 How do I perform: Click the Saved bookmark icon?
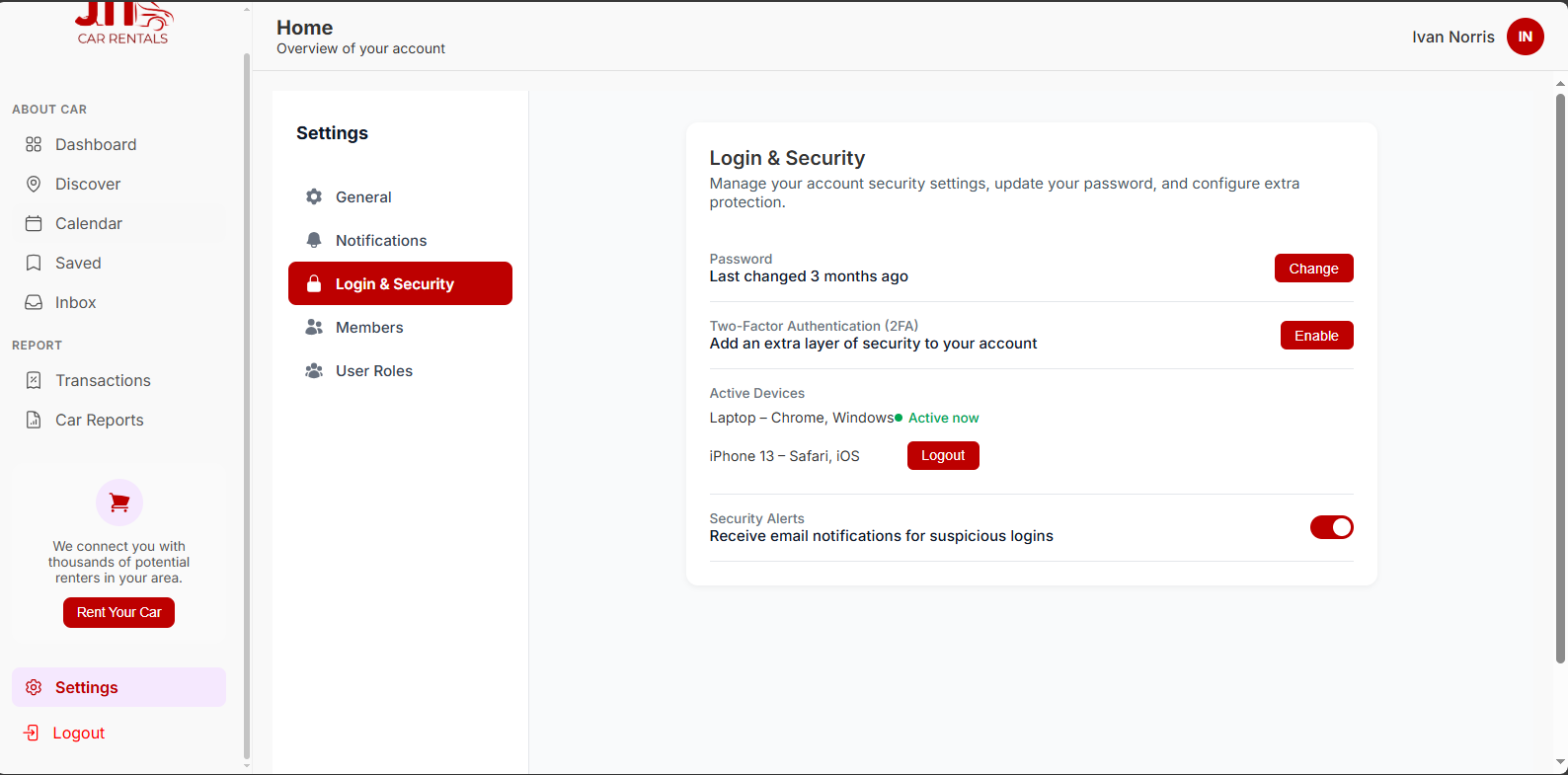point(34,263)
